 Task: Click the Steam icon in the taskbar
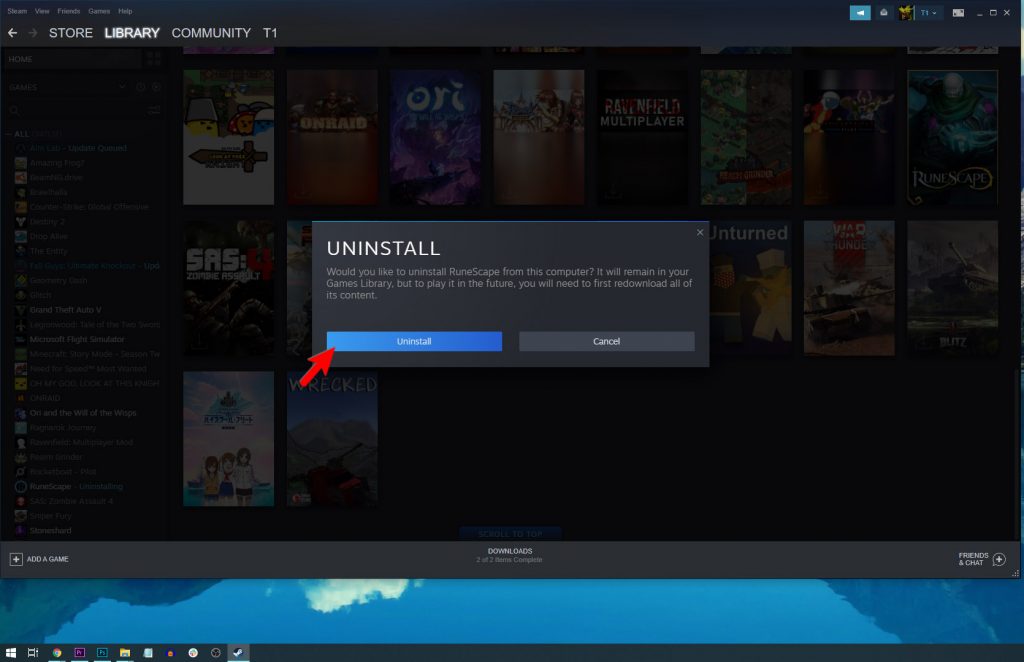click(x=238, y=652)
